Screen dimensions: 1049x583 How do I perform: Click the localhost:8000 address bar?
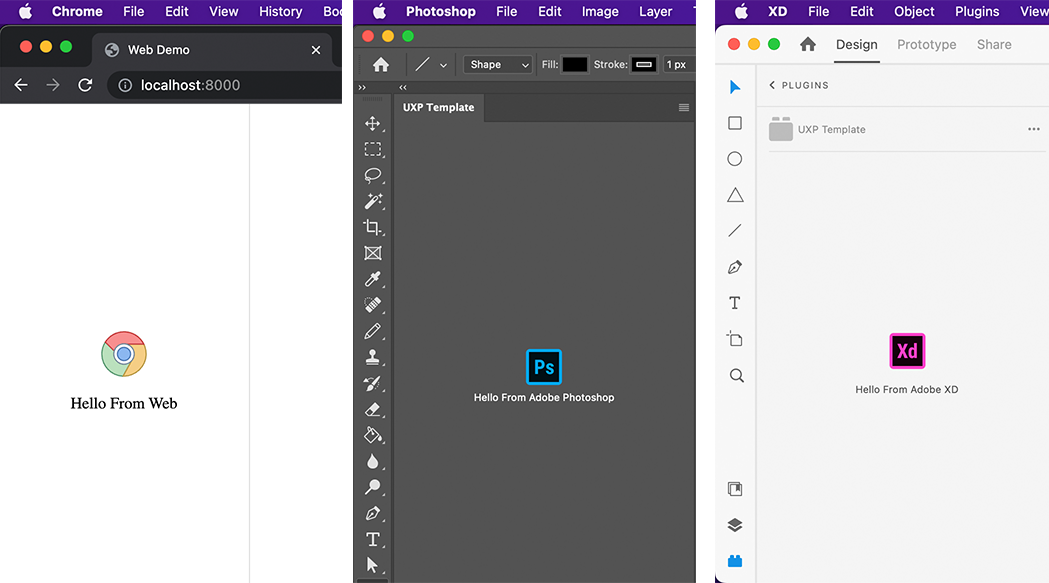click(227, 85)
